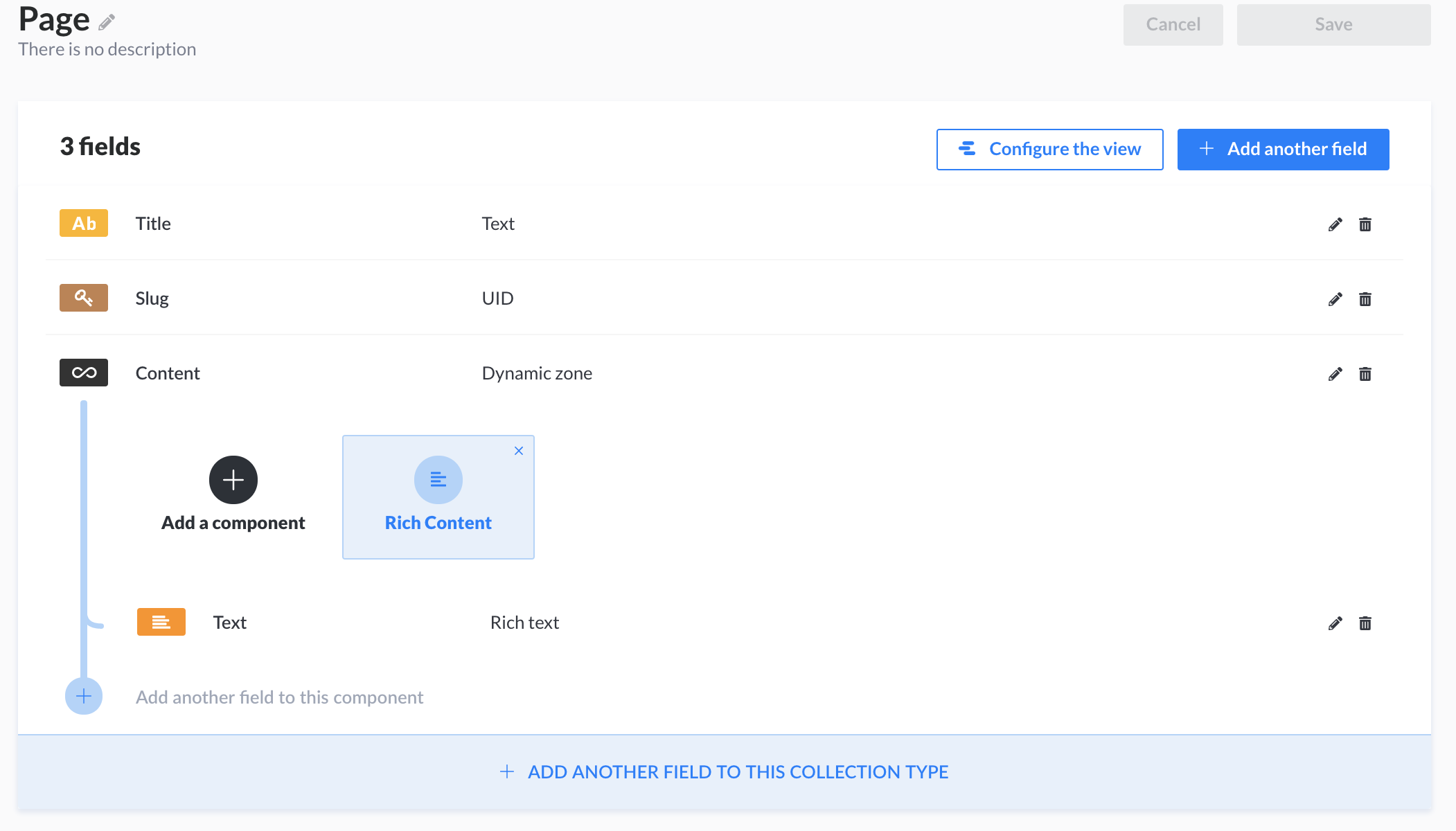
Task: Click the Slug UID key icon
Action: pyautogui.click(x=84, y=298)
